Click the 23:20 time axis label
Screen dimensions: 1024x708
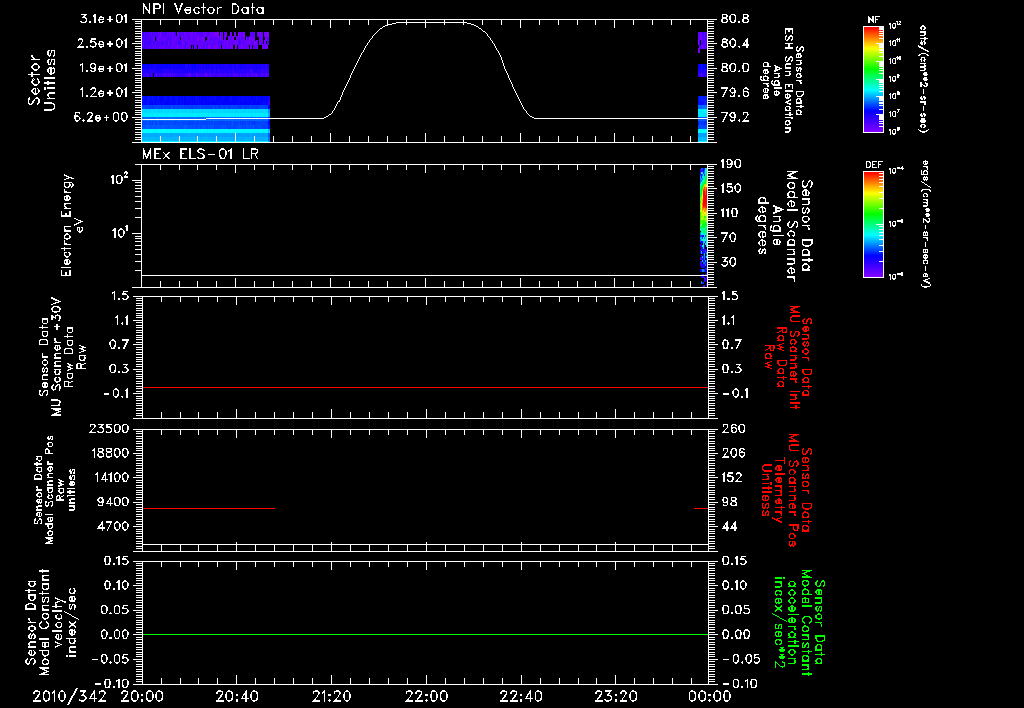click(615, 696)
